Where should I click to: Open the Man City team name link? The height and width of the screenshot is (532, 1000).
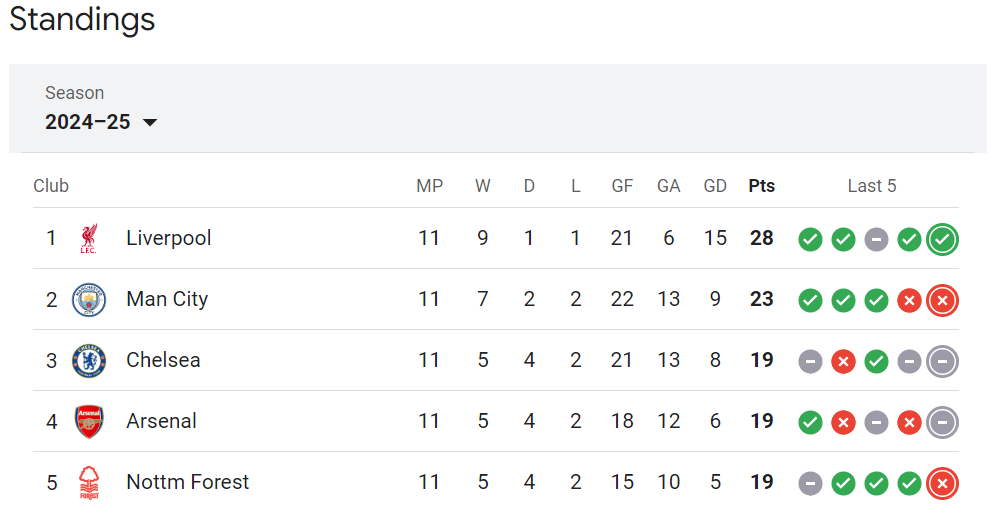coord(167,299)
